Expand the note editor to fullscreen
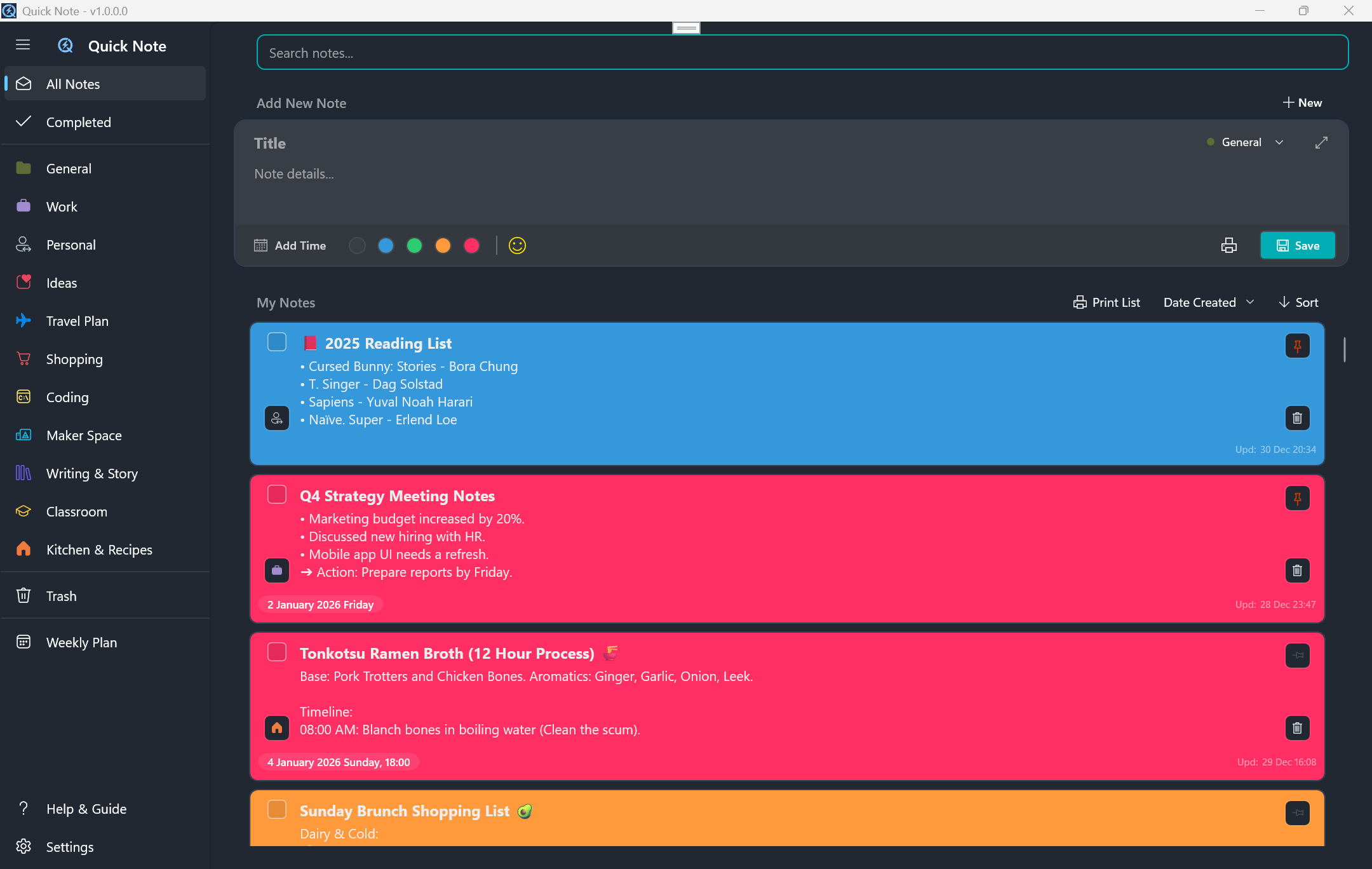The width and height of the screenshot is (1372, 869). 1321,142
